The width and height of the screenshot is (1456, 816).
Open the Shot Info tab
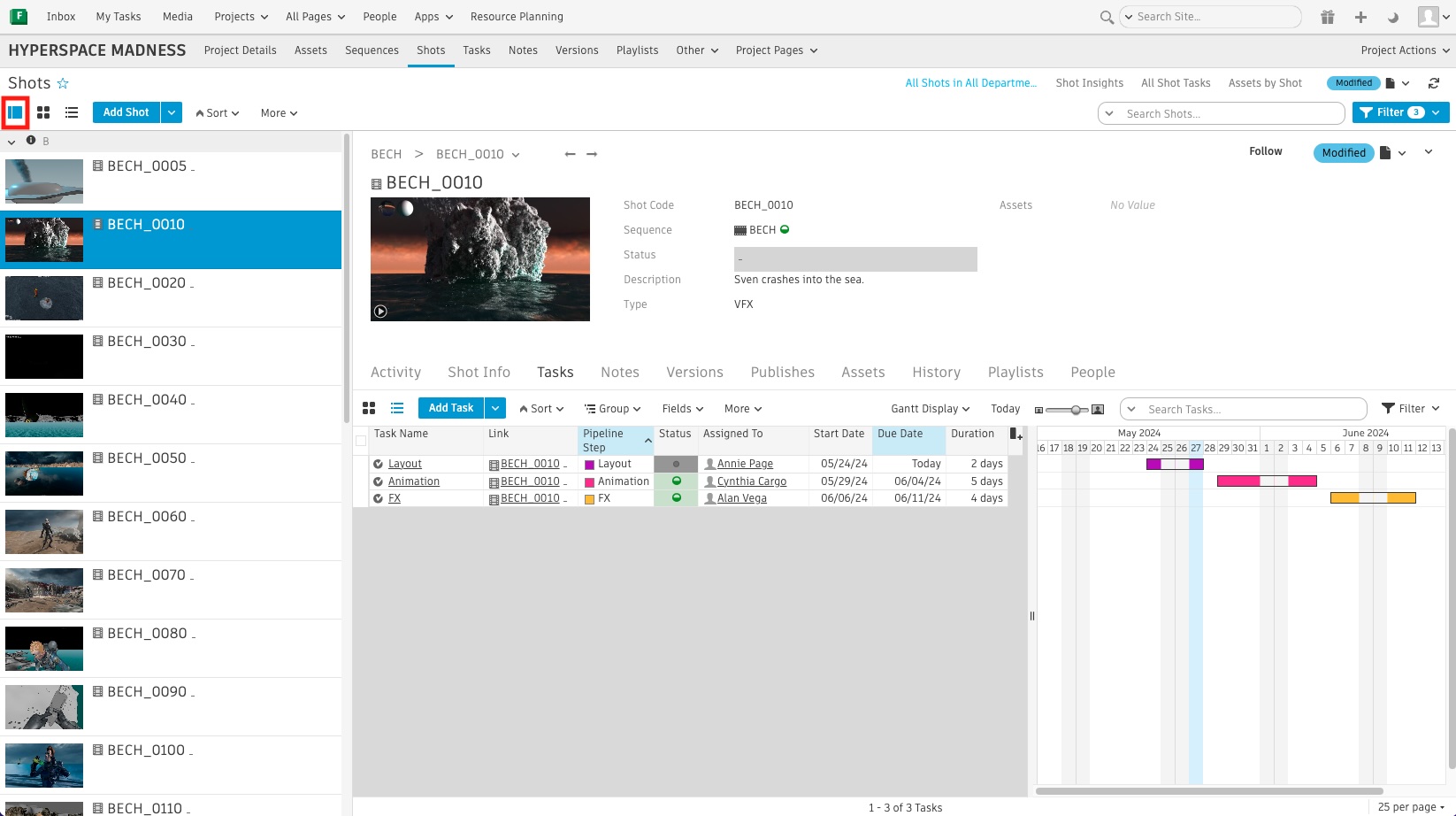pos(479,373)
